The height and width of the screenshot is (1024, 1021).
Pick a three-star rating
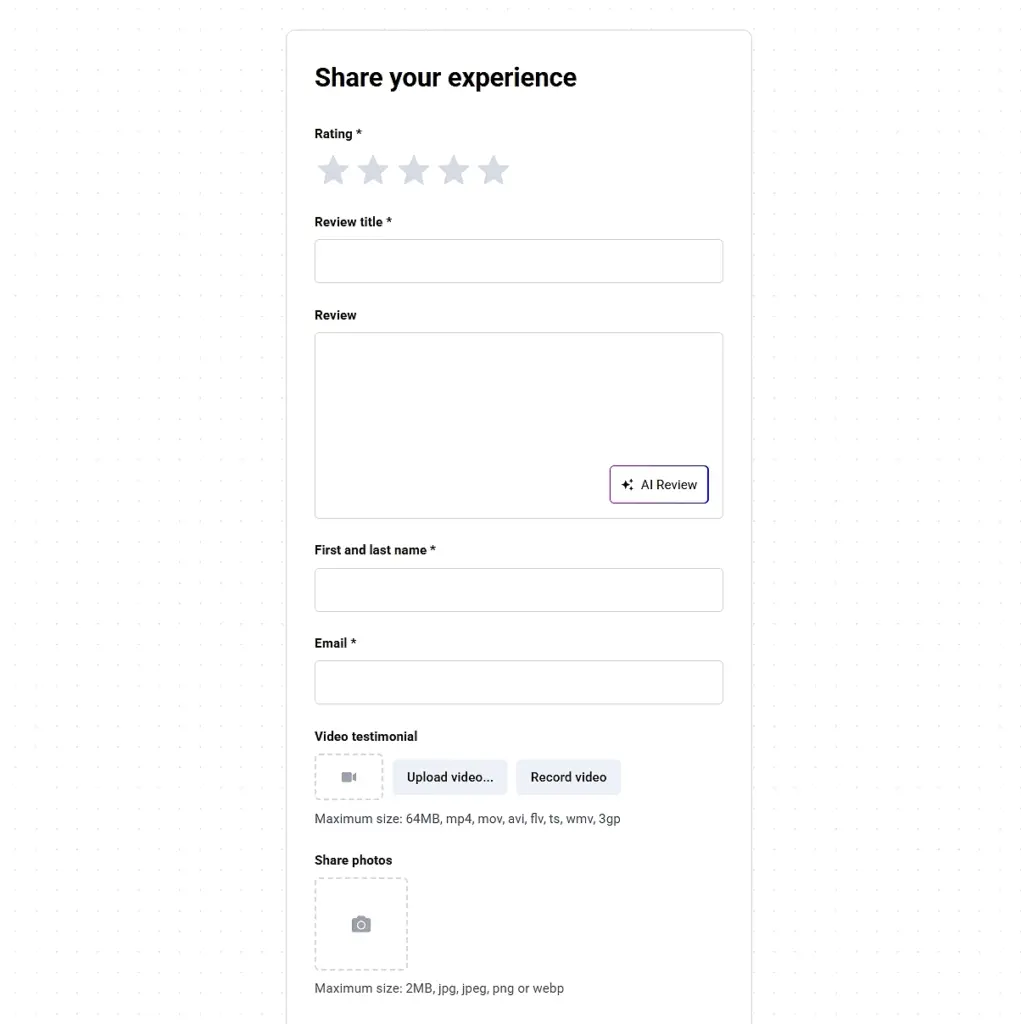coord(413,170)
